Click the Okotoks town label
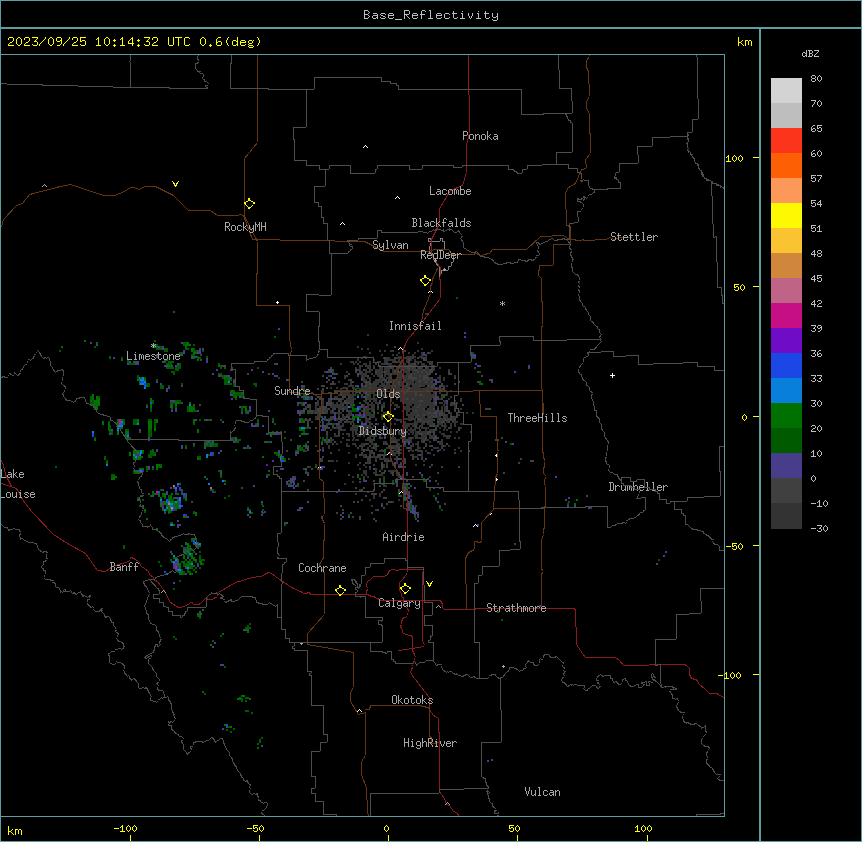Viewport: 862px width, 842px height. pos(412,700)
